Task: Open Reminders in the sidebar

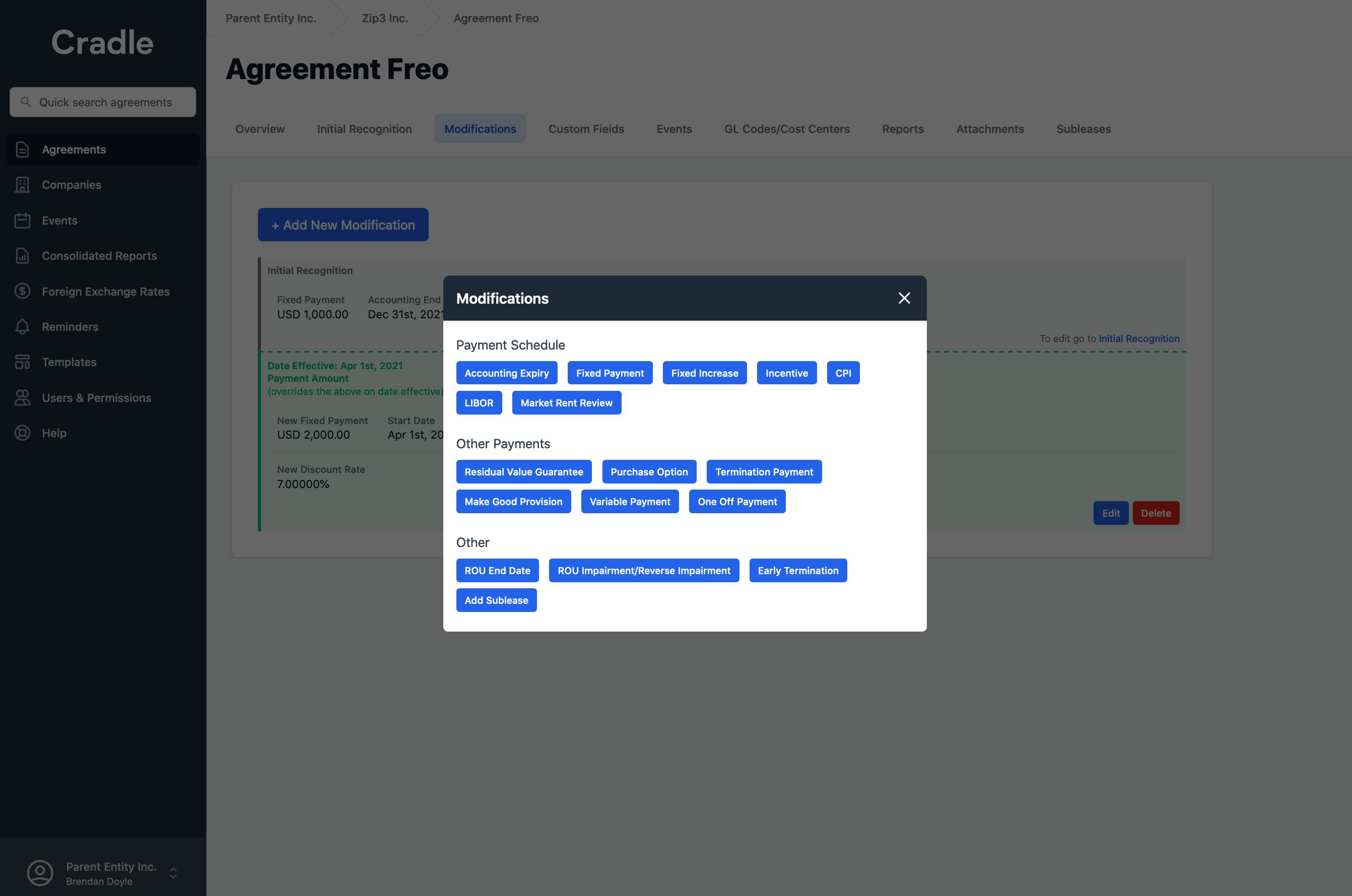Action: 103,327
